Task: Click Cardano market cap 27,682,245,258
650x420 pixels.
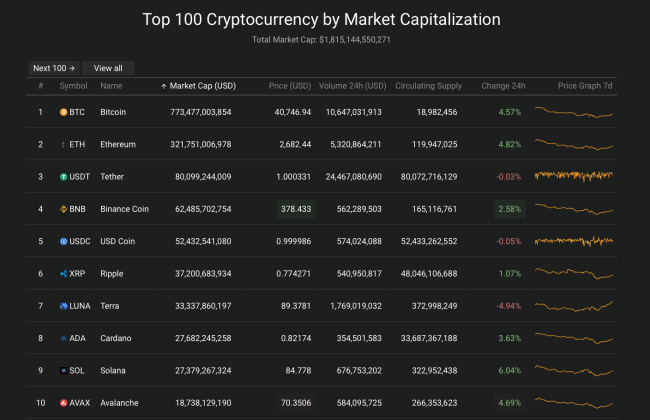Action: pos(203,338)
